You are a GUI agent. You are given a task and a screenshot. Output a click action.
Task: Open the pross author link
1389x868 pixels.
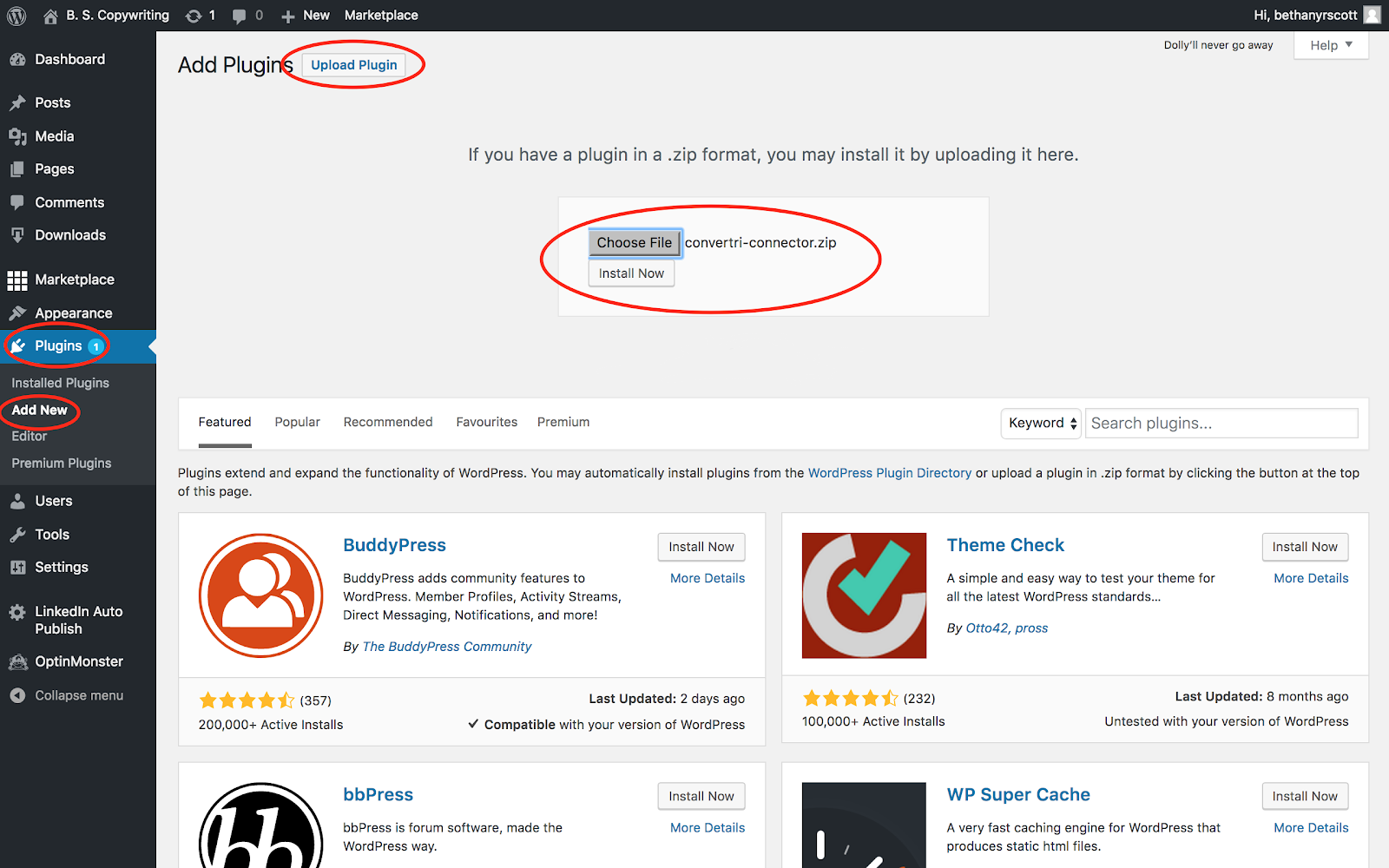click(x=1031, y=628)
